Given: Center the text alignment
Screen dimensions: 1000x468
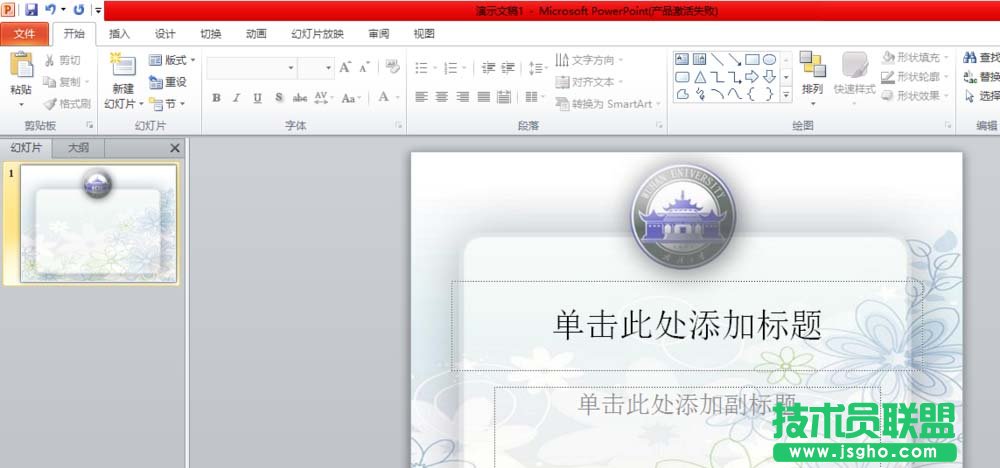Looking at the screenshot, I should [442, 97].
